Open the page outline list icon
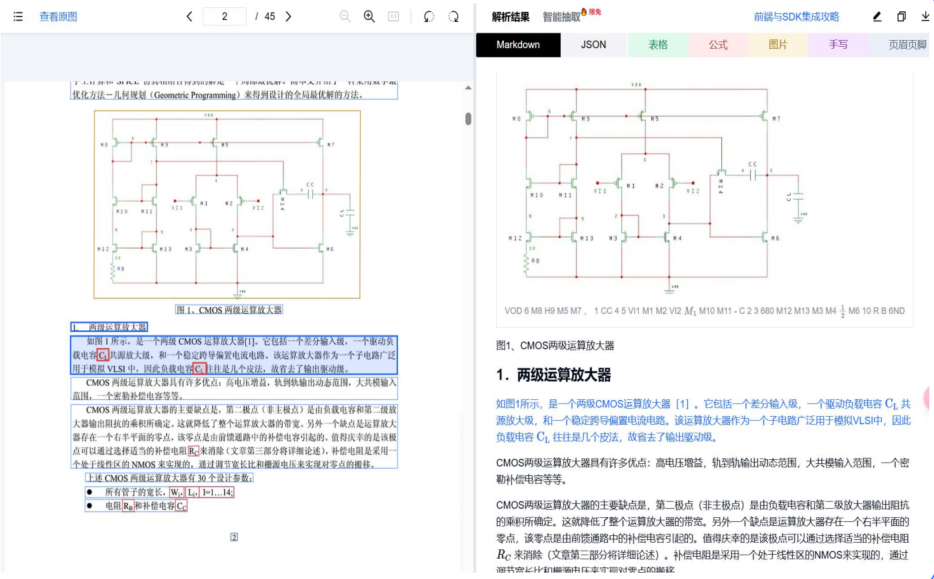The image size is (934, 579). point(18,17)
